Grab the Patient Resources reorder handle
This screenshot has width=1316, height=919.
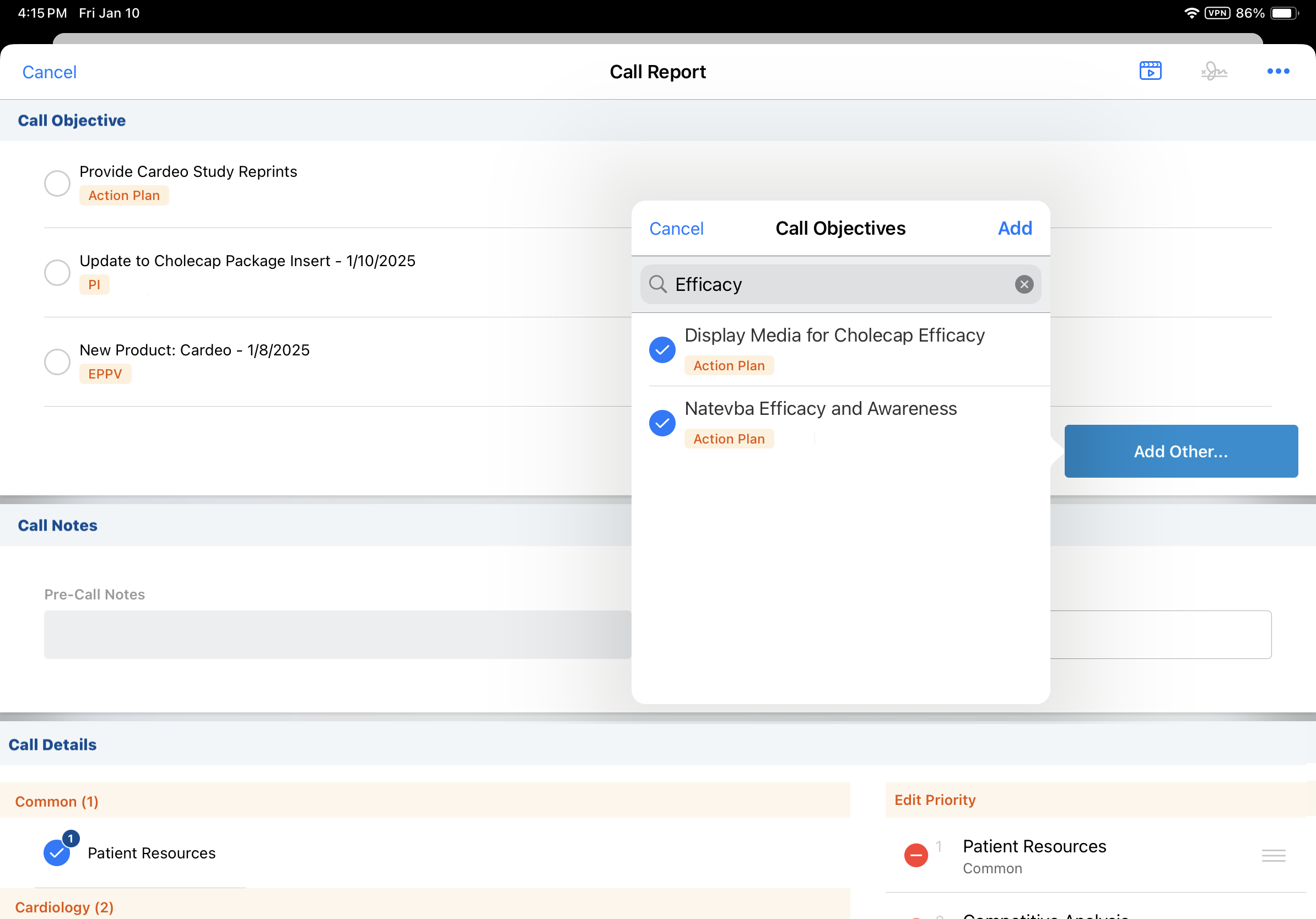pos(1273,856)
